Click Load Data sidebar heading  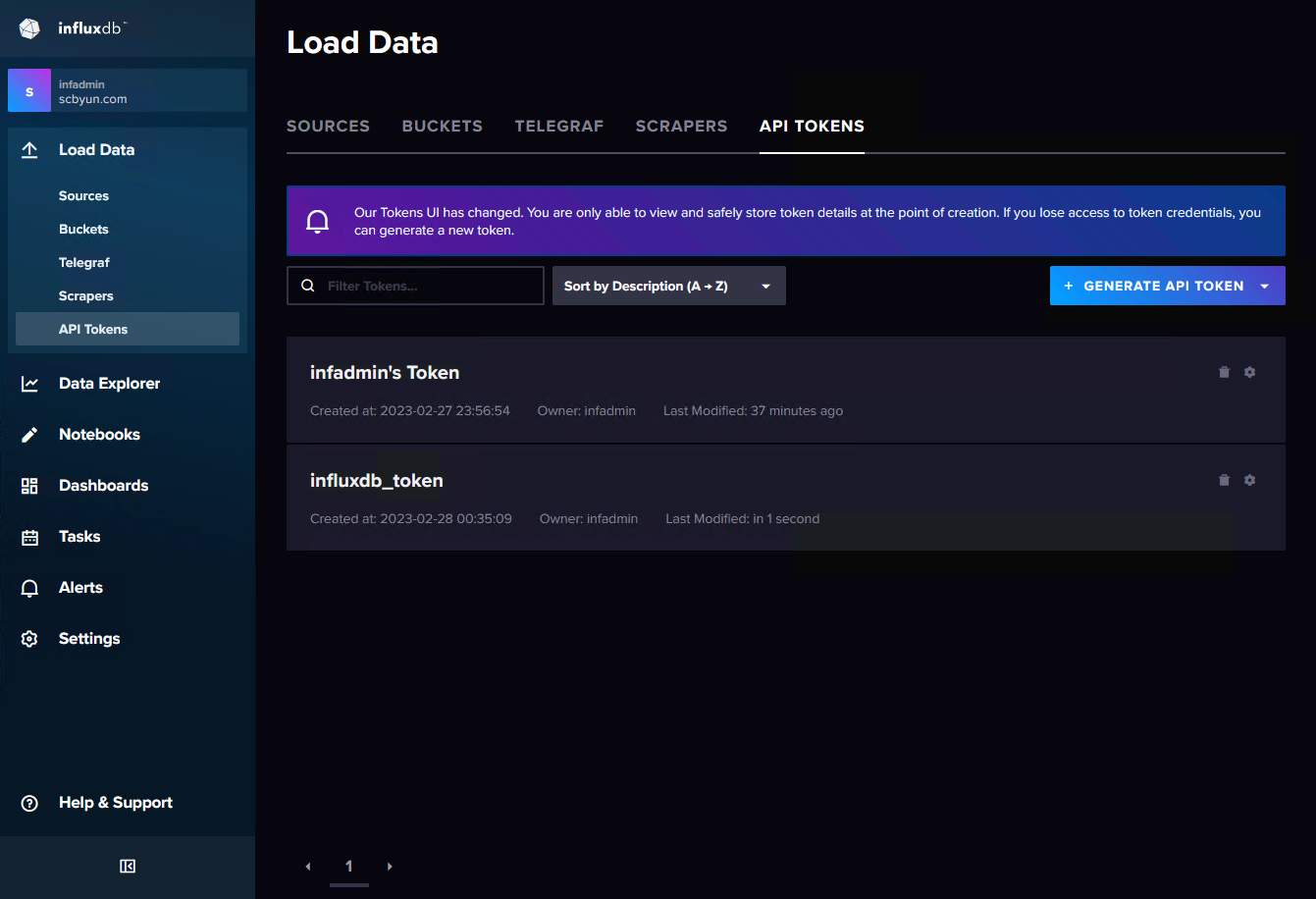coord(96,150)
